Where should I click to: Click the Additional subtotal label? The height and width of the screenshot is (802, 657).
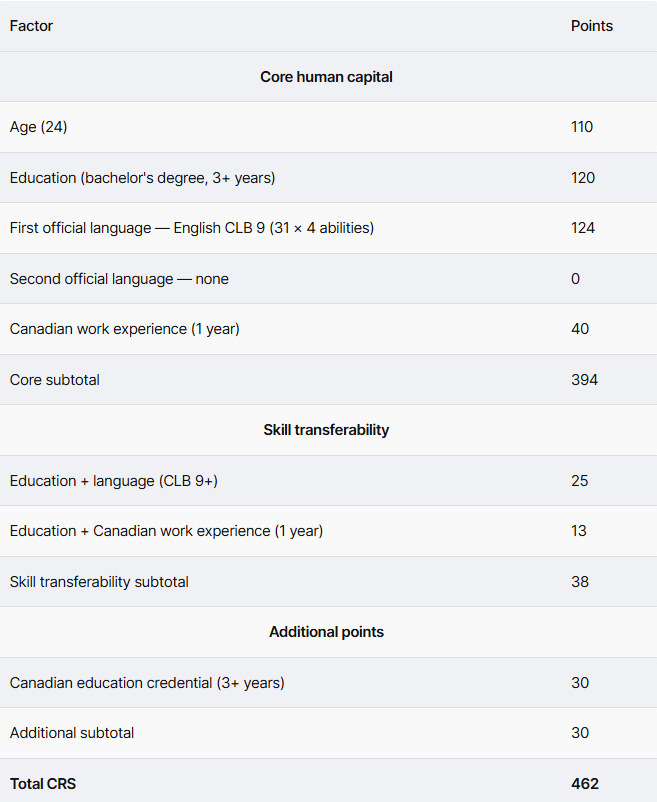[72, 733]
